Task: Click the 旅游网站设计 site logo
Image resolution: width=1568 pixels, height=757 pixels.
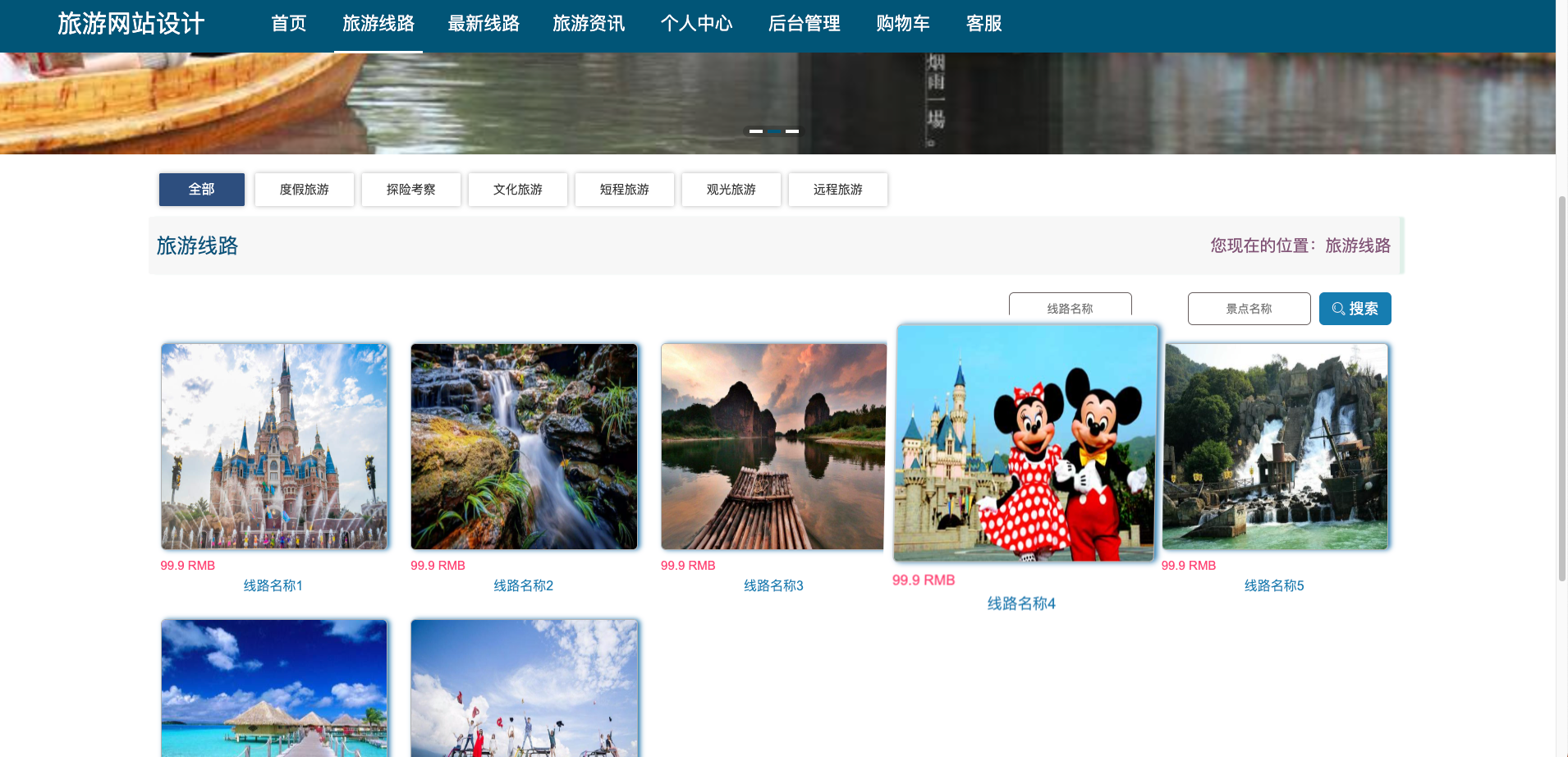Action: point(131,24)
